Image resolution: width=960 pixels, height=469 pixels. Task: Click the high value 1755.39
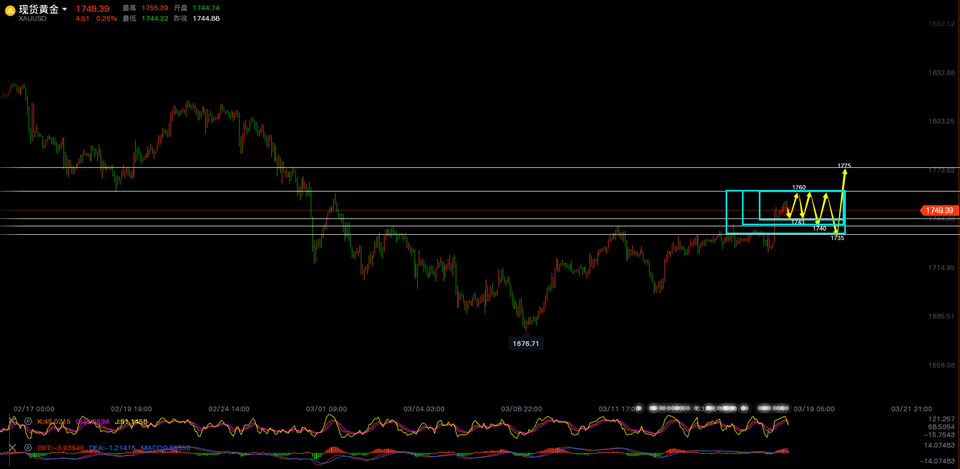pos(154,8)
